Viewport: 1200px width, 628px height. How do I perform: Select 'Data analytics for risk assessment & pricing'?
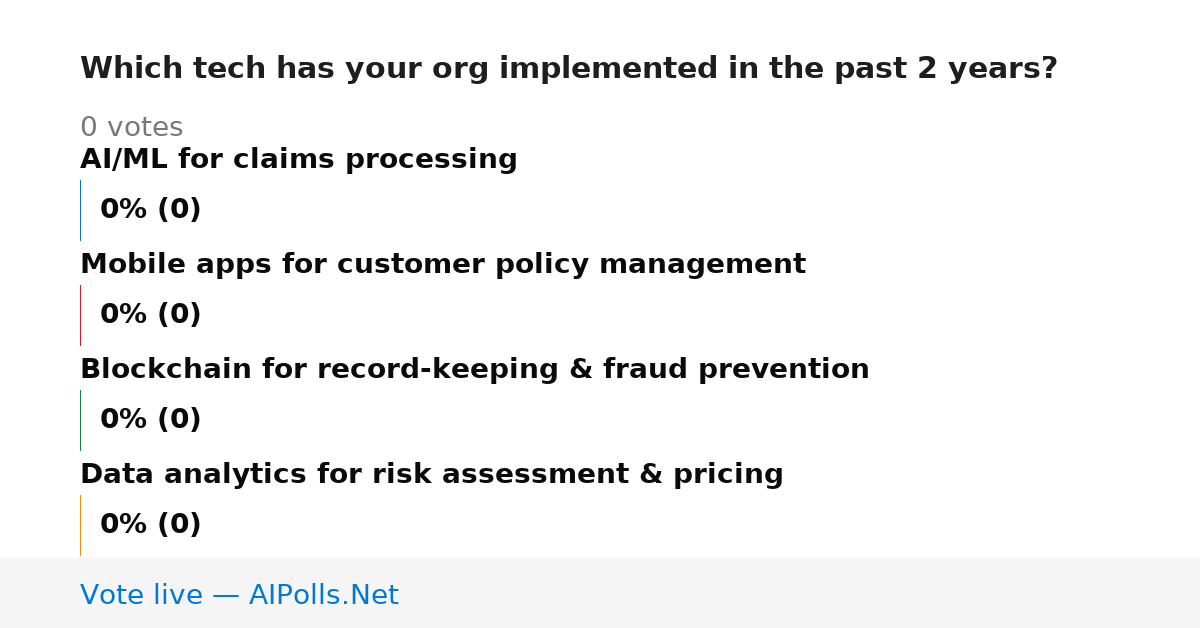(x=432, y=475)
